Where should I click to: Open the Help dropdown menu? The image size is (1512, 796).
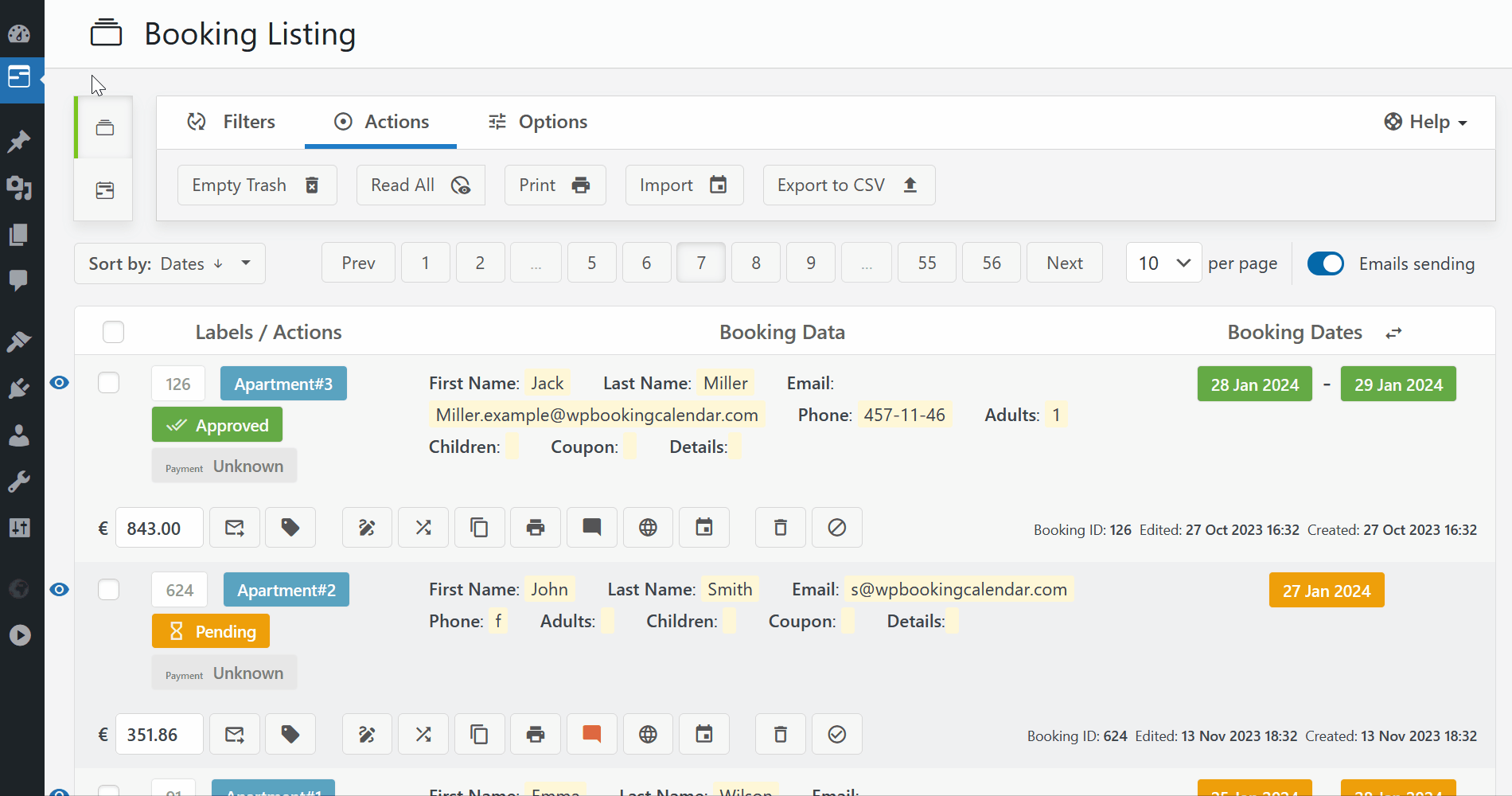[x=1426, y=122]
